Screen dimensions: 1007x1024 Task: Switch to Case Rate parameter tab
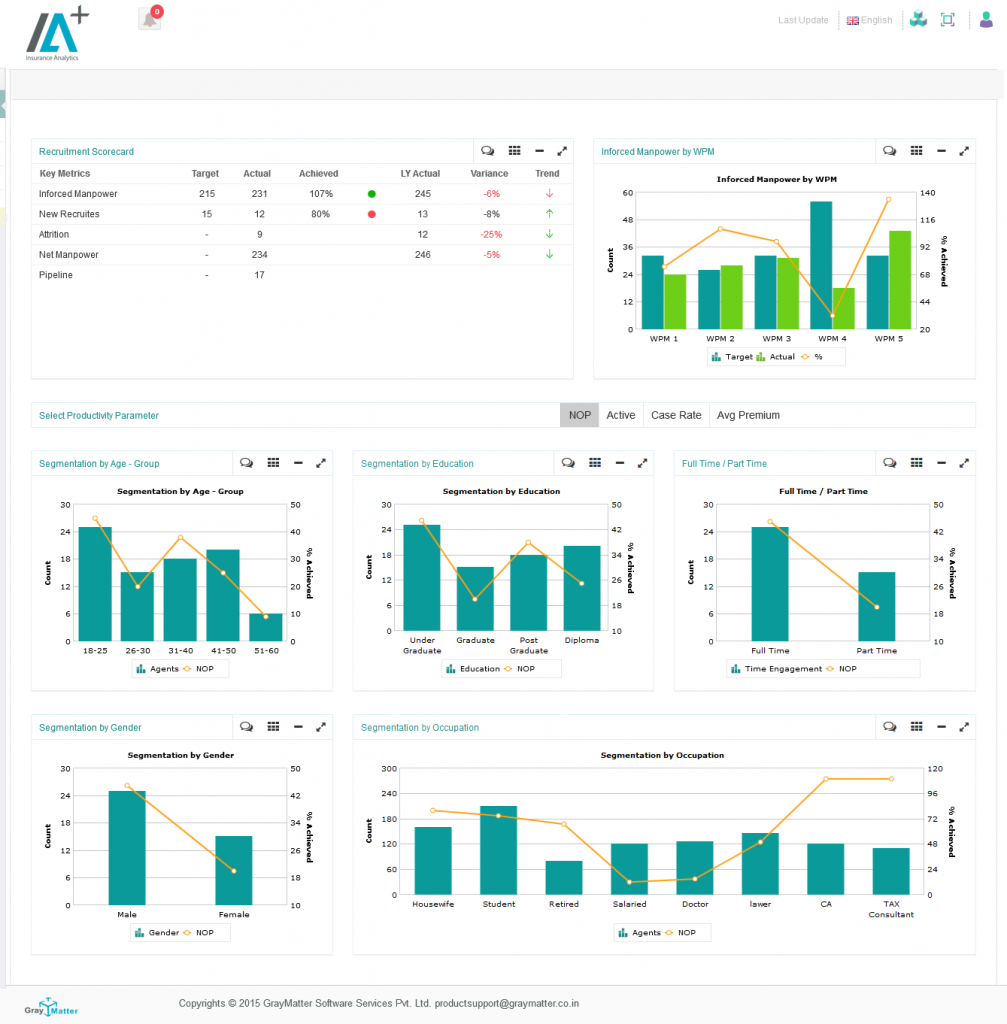(x=676, y=415)
